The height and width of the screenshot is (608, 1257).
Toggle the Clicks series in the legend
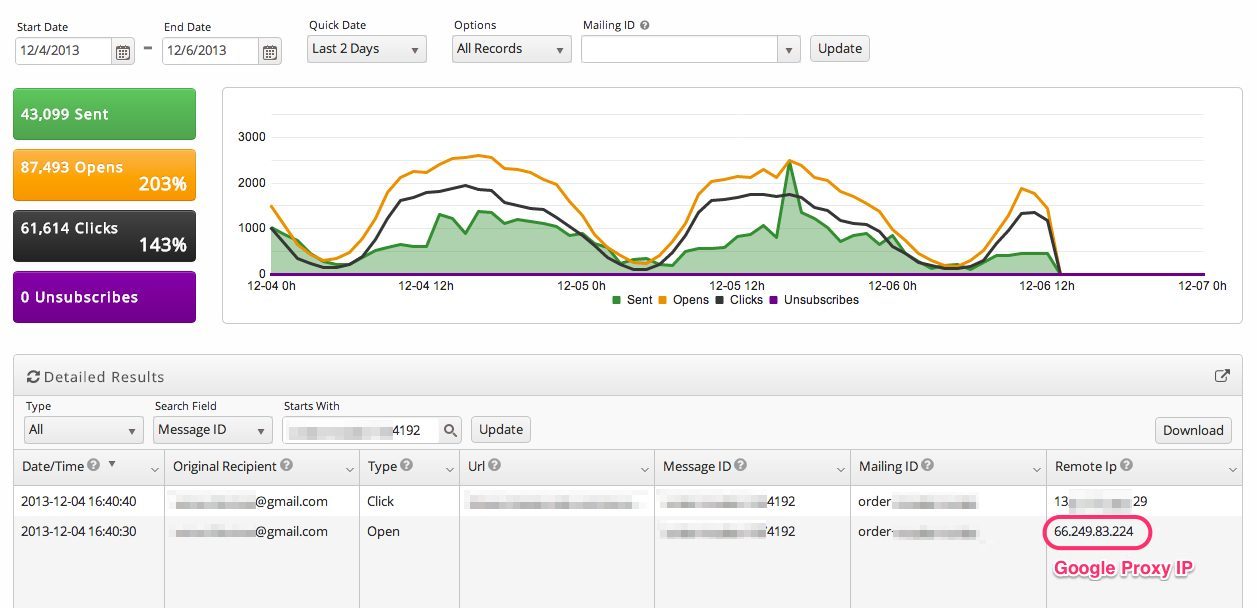pos(739,300)
